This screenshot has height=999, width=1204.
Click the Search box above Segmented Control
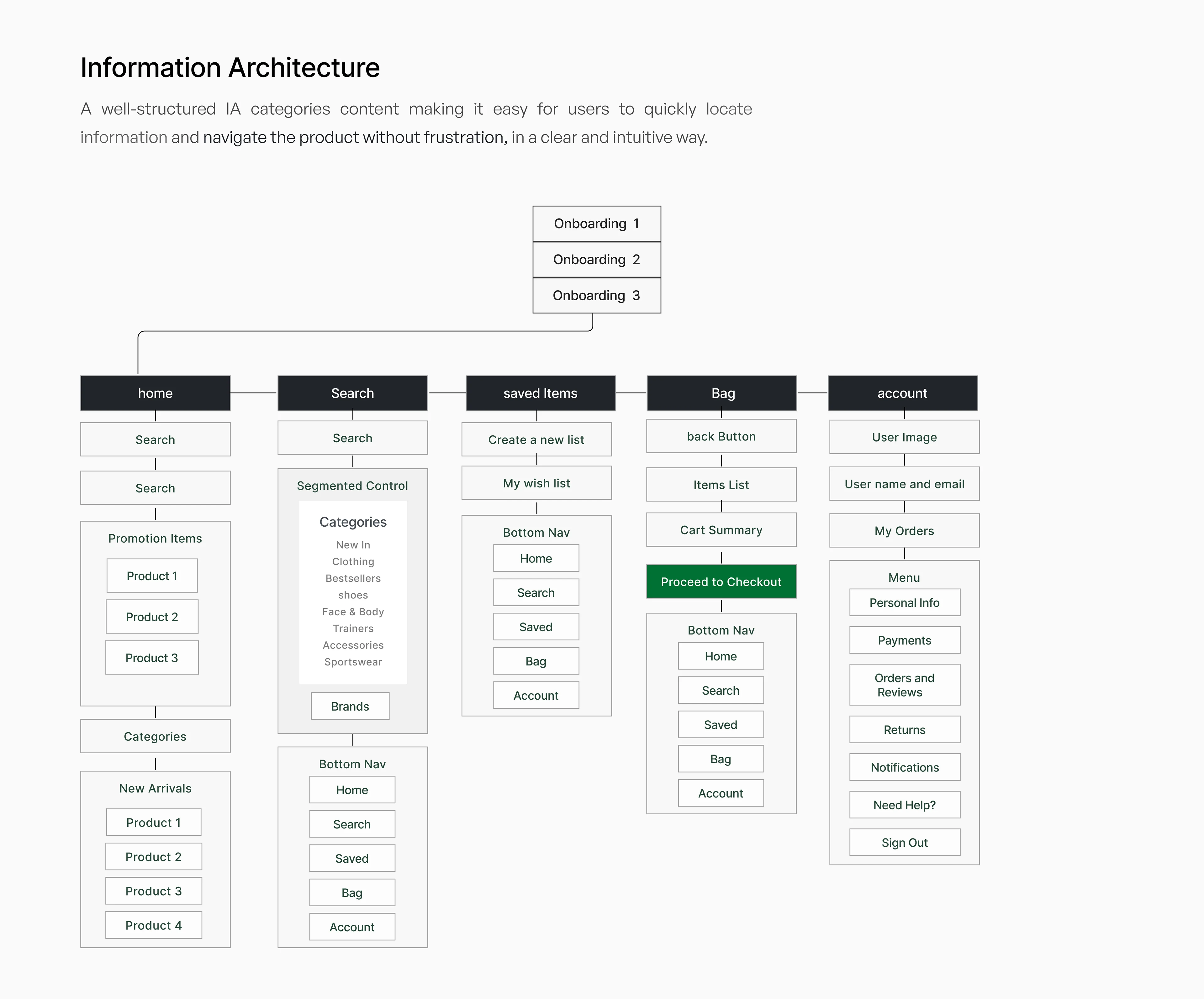(353, 438)
